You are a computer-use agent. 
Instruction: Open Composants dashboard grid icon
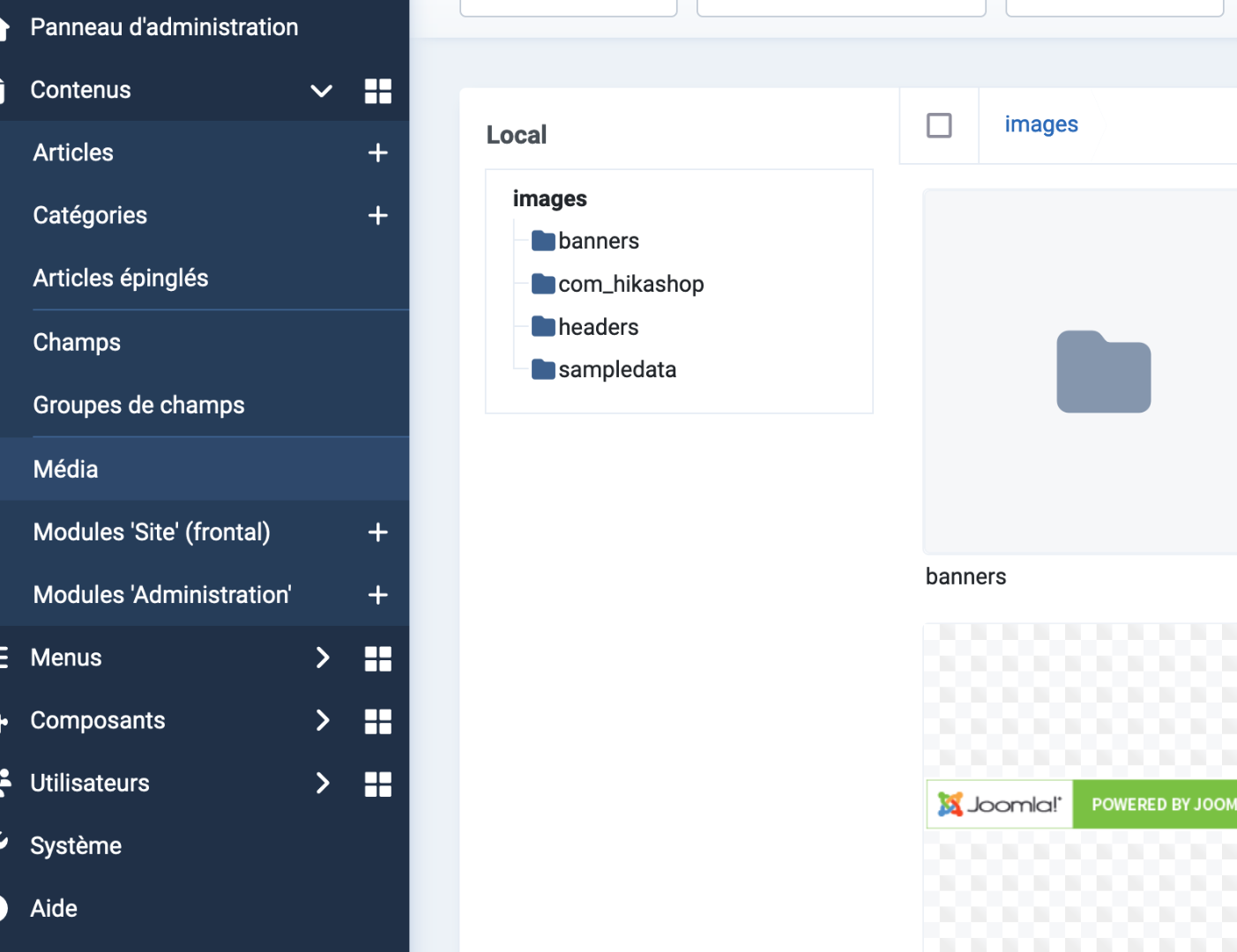coord(377,721)
